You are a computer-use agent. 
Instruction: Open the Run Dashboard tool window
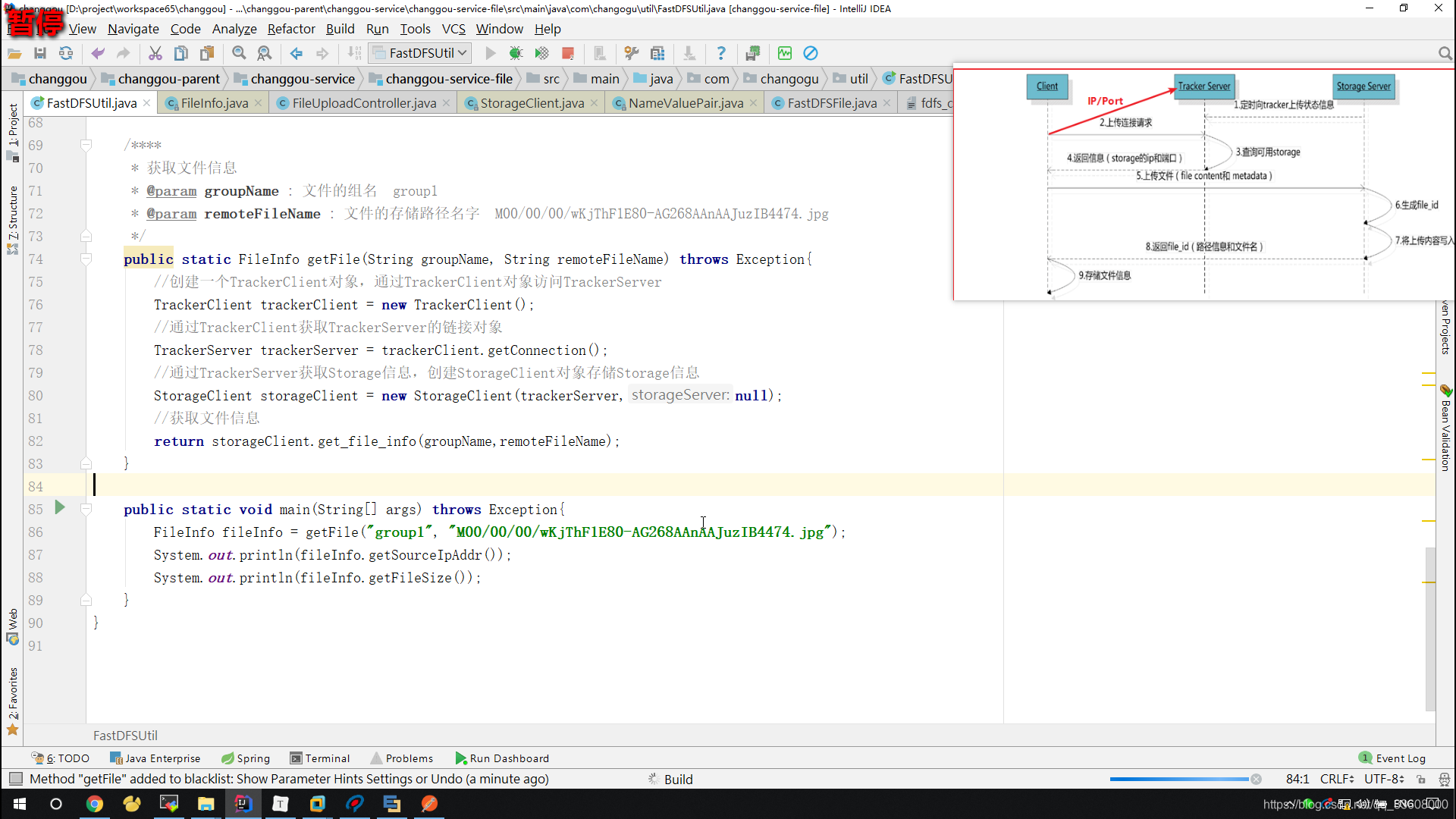(x=502, y=758)
